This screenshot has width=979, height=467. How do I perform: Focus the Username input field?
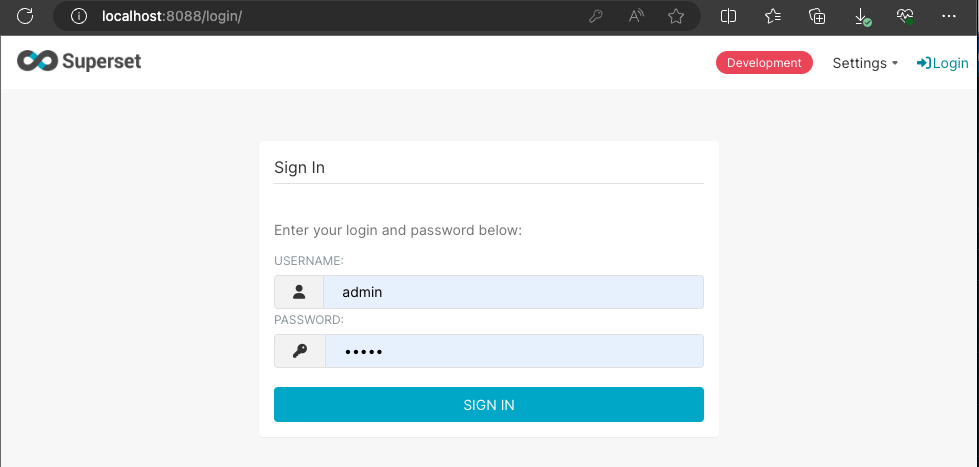[x=513, y=292]
